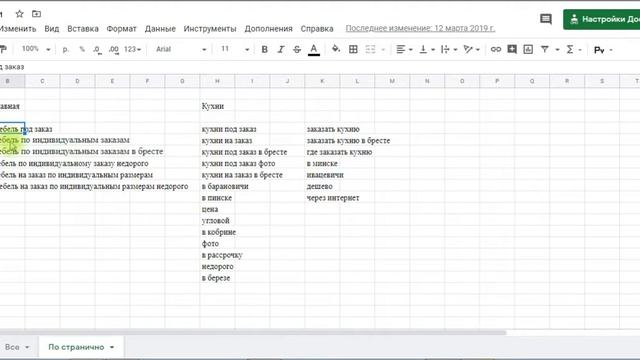The height and width of the screenshot is (360, 640).
Task: Open input tools Ру button
Action: pos(599,50)
